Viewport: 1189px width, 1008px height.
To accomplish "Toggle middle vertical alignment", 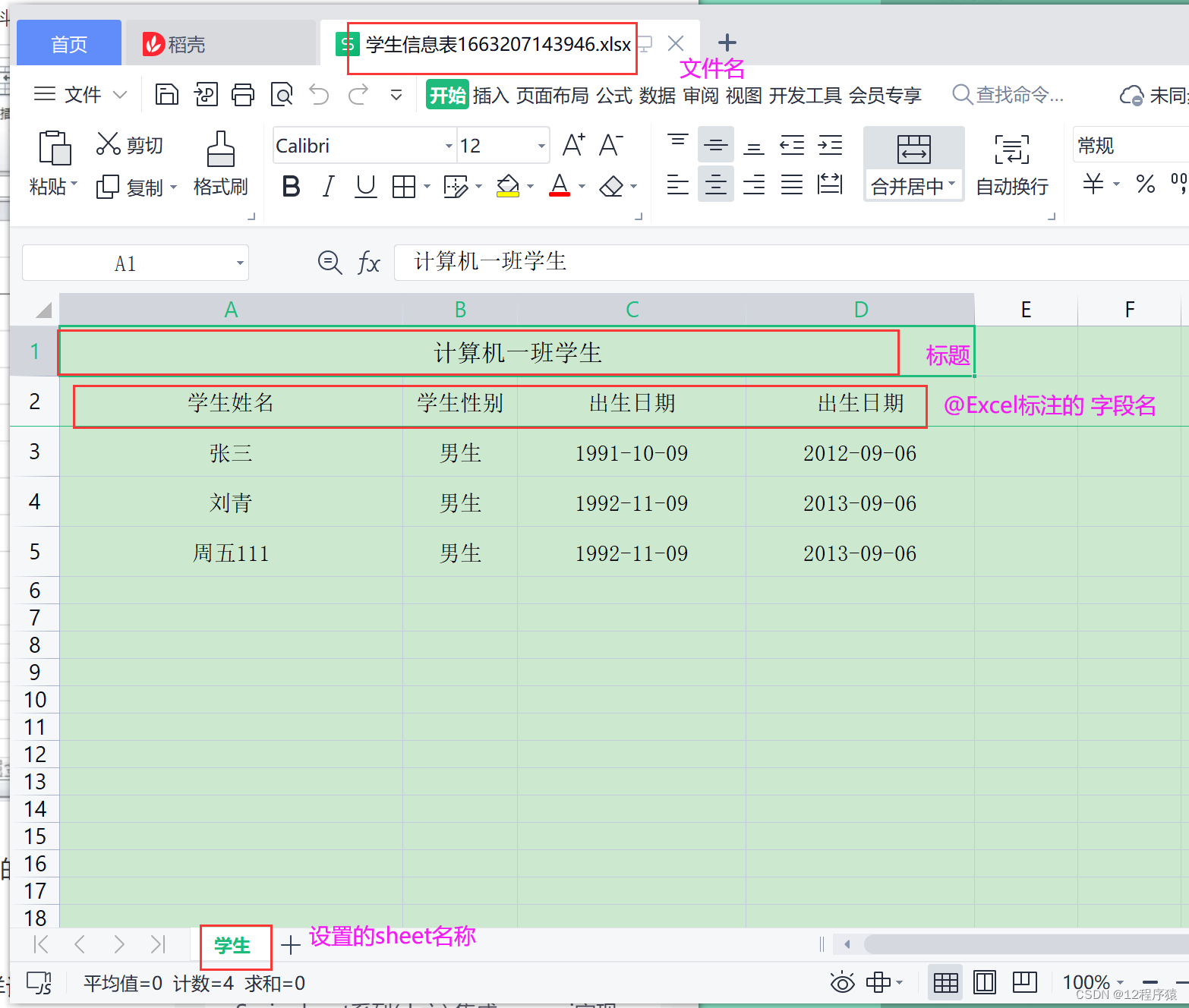I will click(x=715, y=144).
